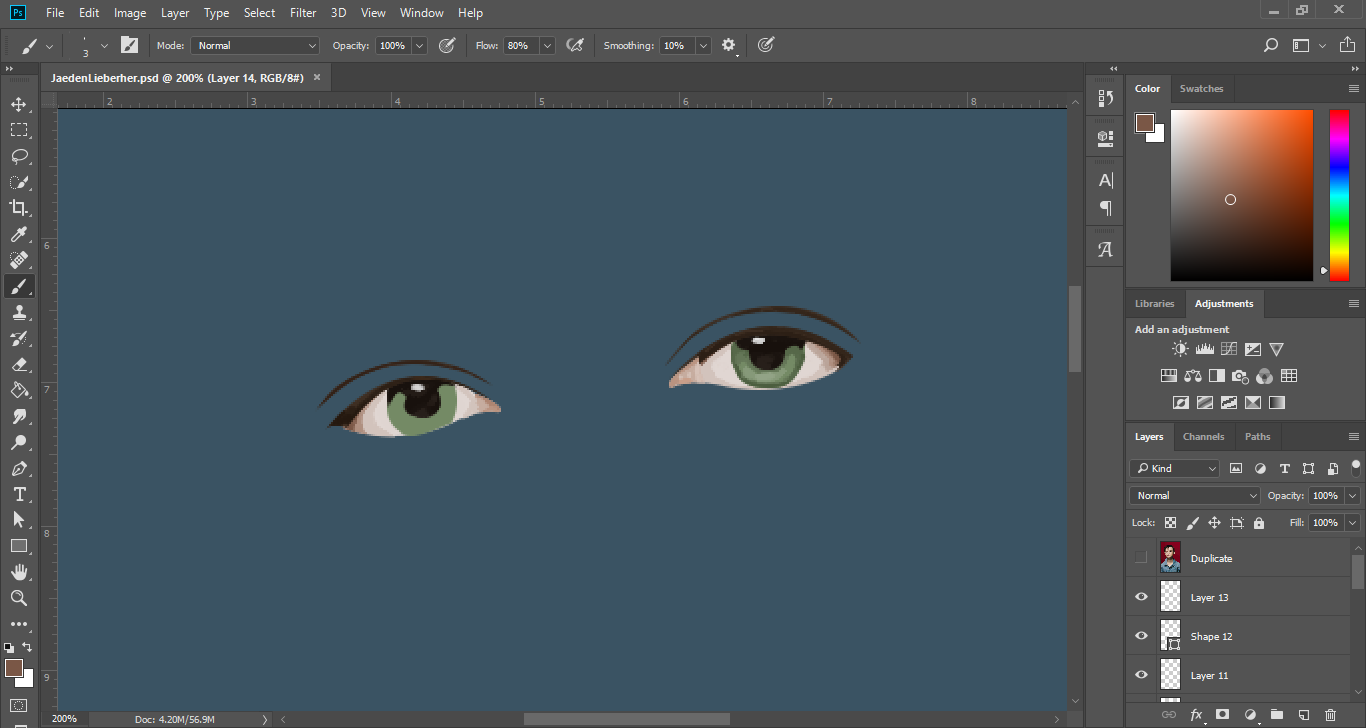1366x728 pixels.
Task: Open the layer Fill dropdown
Action: point(1353,523)
